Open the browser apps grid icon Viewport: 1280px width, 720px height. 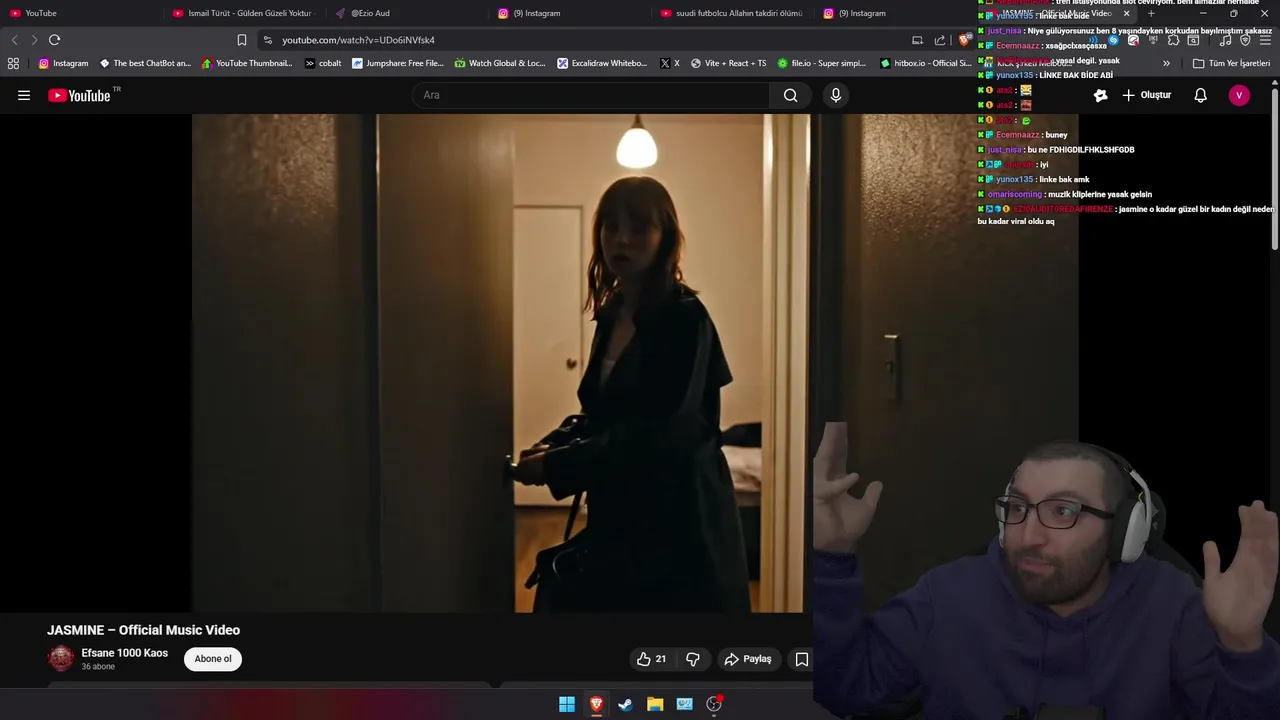click(x=13, y=63)
